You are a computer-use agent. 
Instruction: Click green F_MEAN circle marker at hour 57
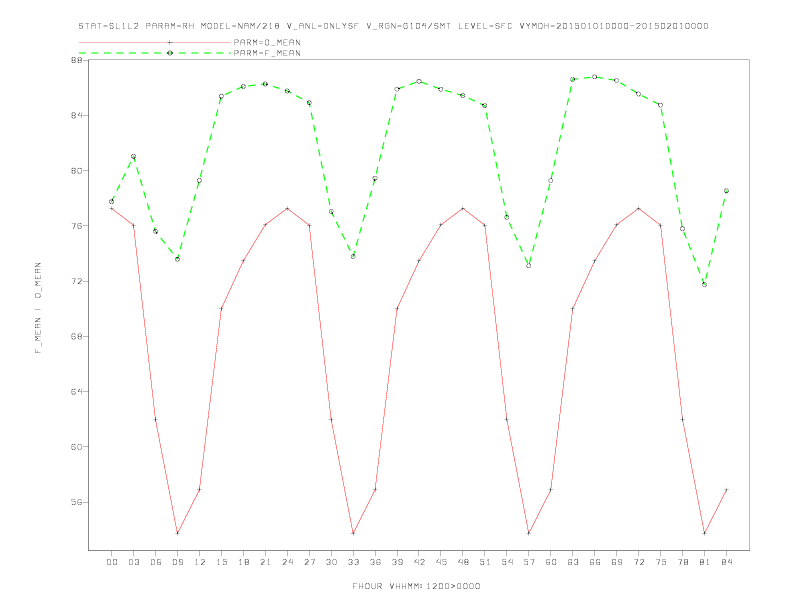(529, 266)
